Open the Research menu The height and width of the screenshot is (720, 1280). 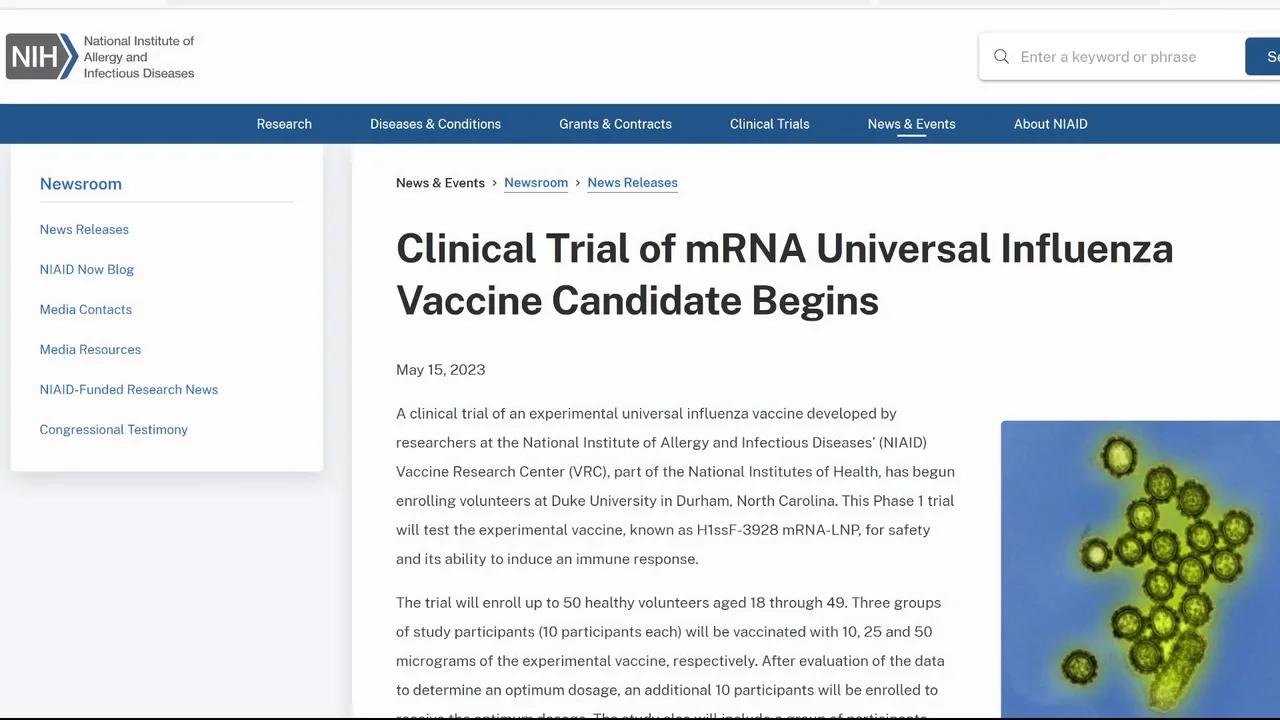(x=284, y=124)
